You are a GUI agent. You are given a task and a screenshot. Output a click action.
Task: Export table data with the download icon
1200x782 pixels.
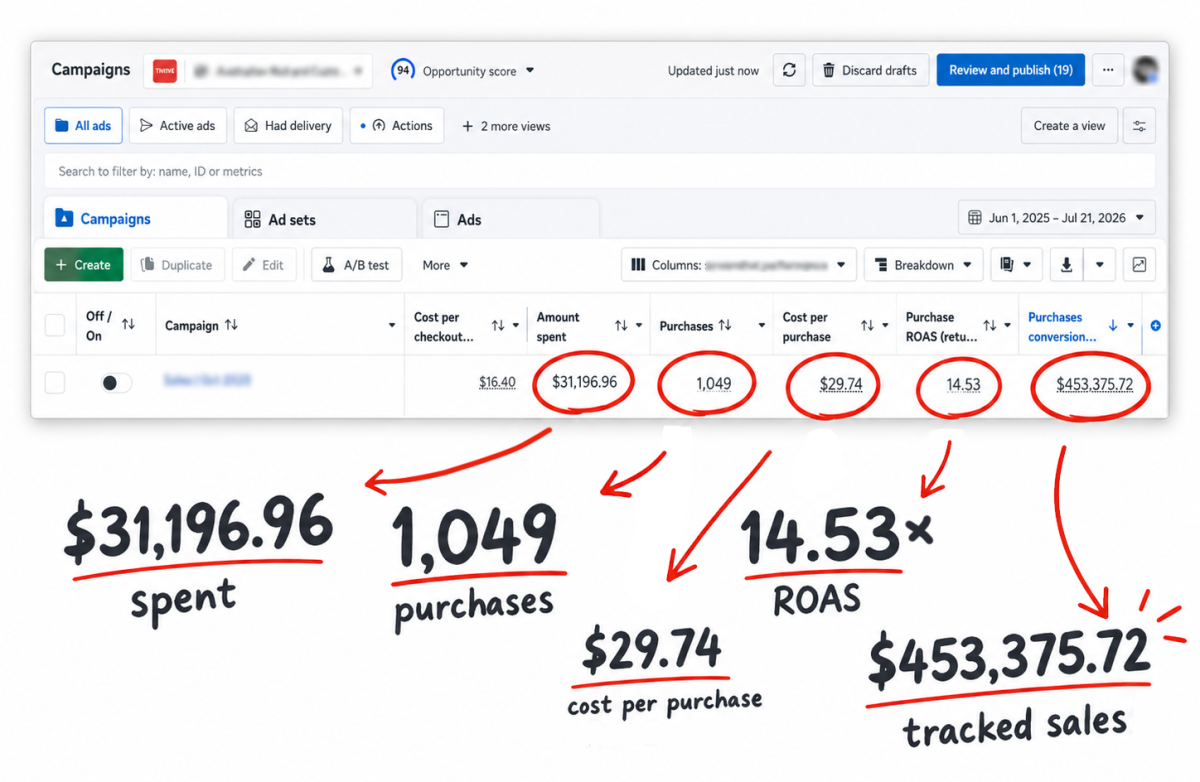[1066, 265]
